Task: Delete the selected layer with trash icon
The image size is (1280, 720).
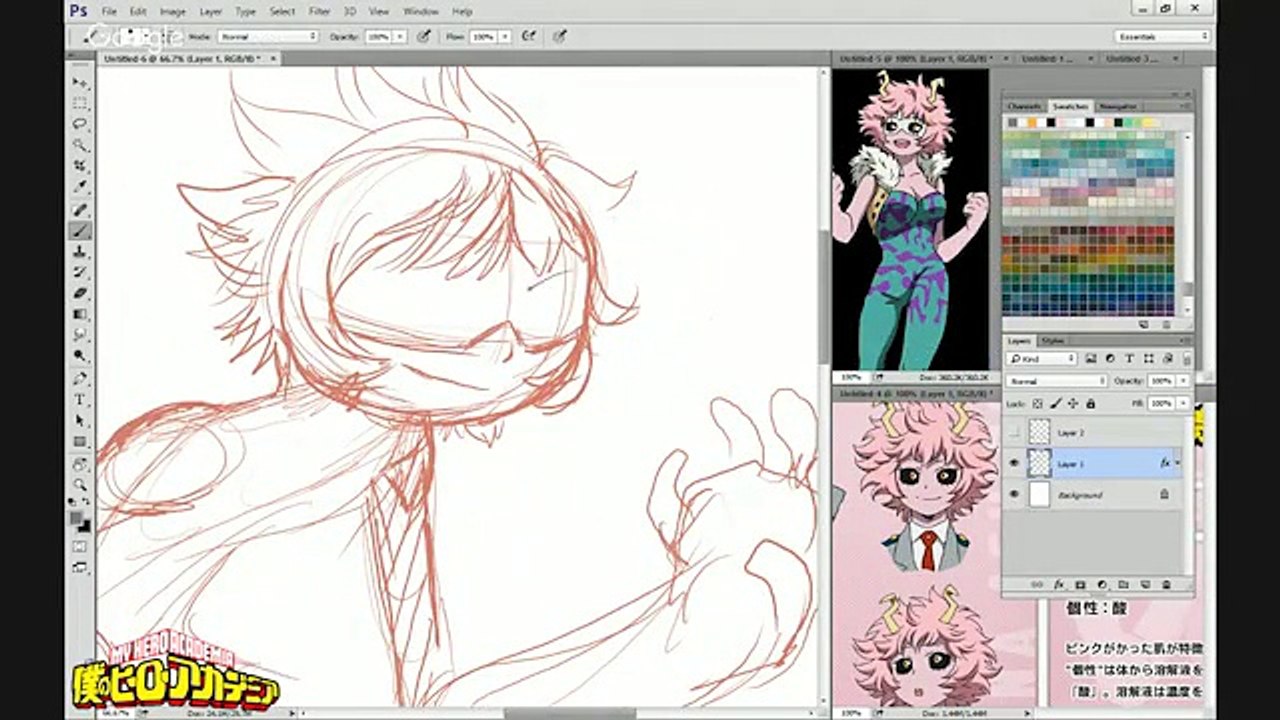Action: point(1165,584)
